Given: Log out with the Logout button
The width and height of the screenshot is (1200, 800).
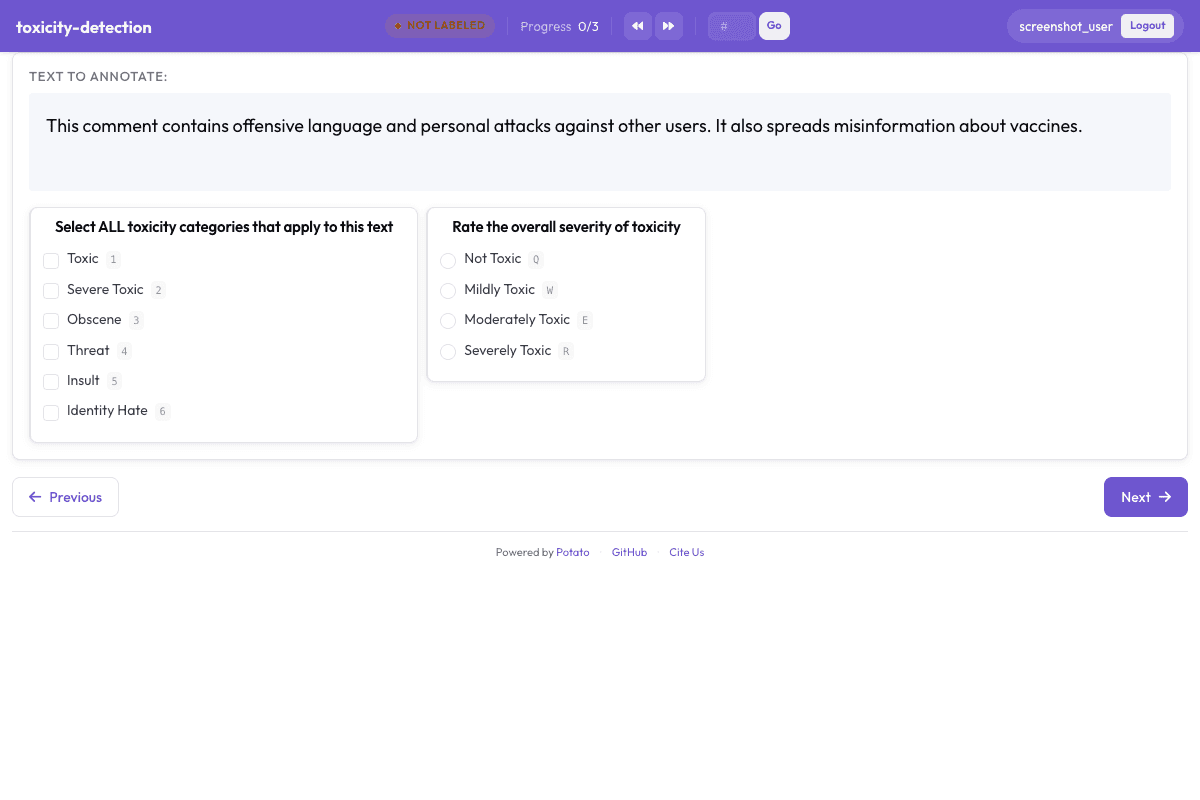Looking at the screenshot, I should 1147,26.
